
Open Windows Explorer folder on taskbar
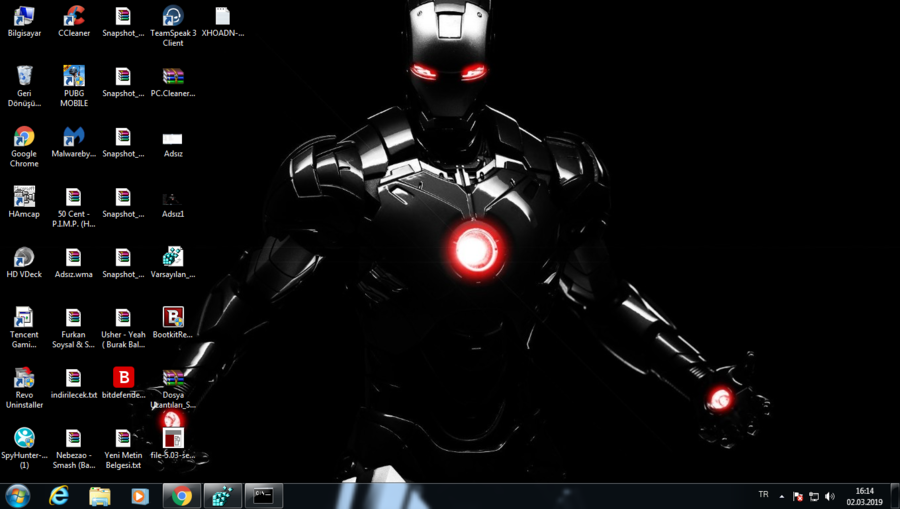click(99, 496)
